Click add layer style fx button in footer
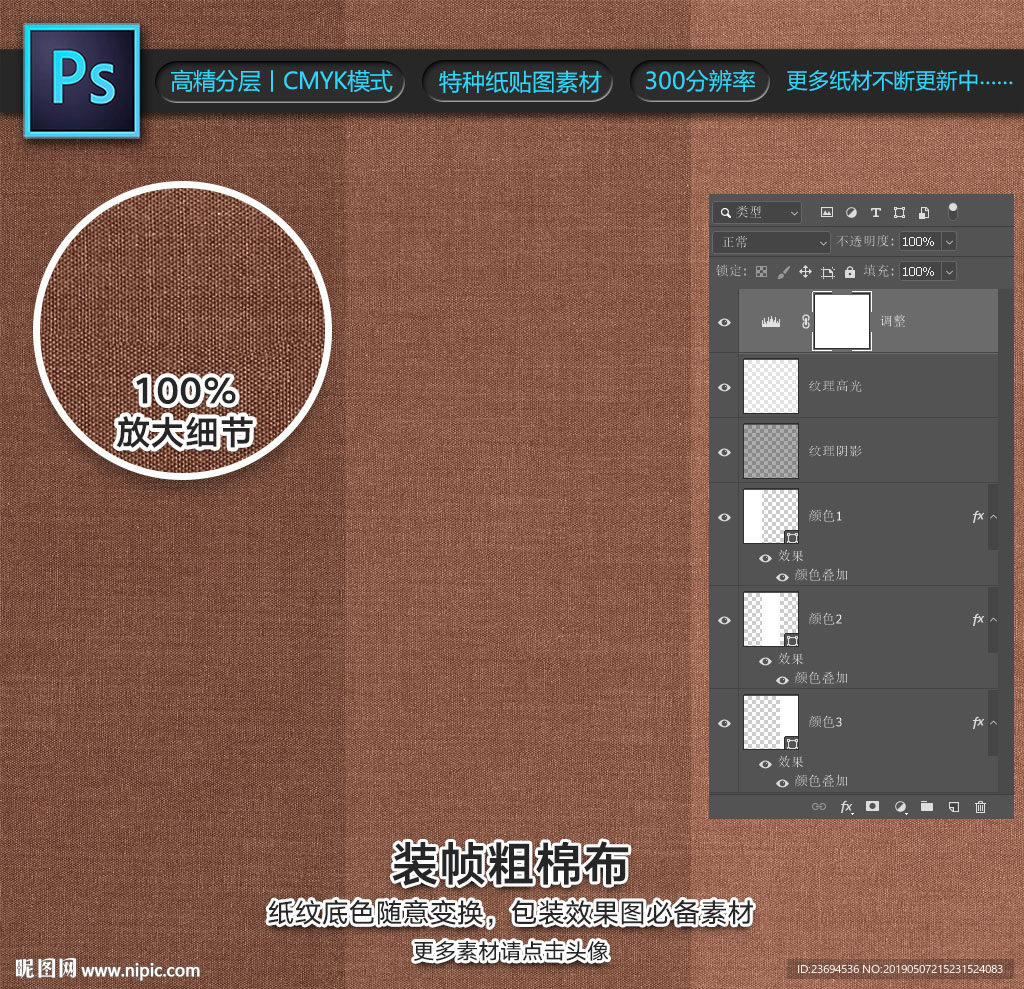The image size is (1024, 989). pos(846,807)
